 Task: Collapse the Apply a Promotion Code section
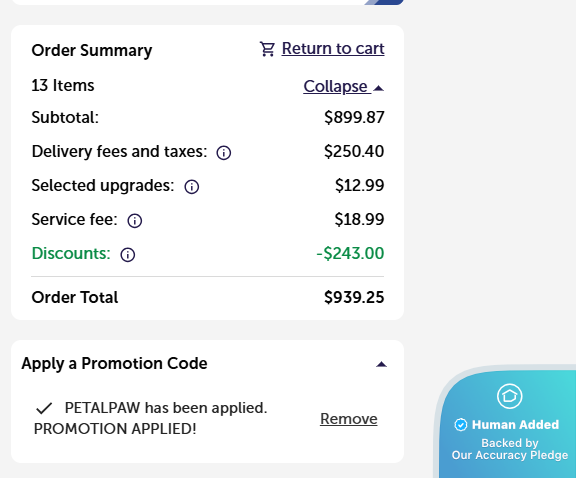pos(381,364)
